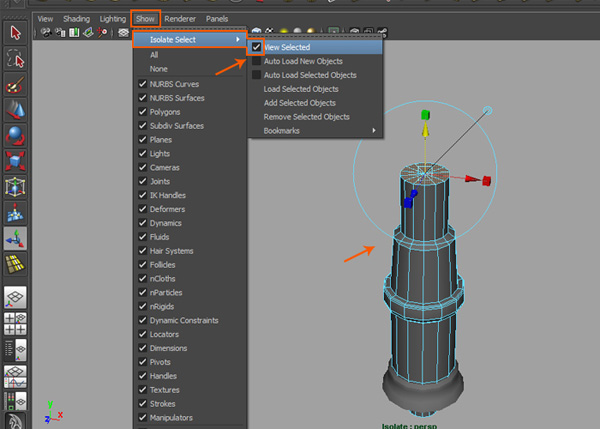Open the Shading menu
The height and width of the screenshot is (429, 600).
(x=76, y=19)
